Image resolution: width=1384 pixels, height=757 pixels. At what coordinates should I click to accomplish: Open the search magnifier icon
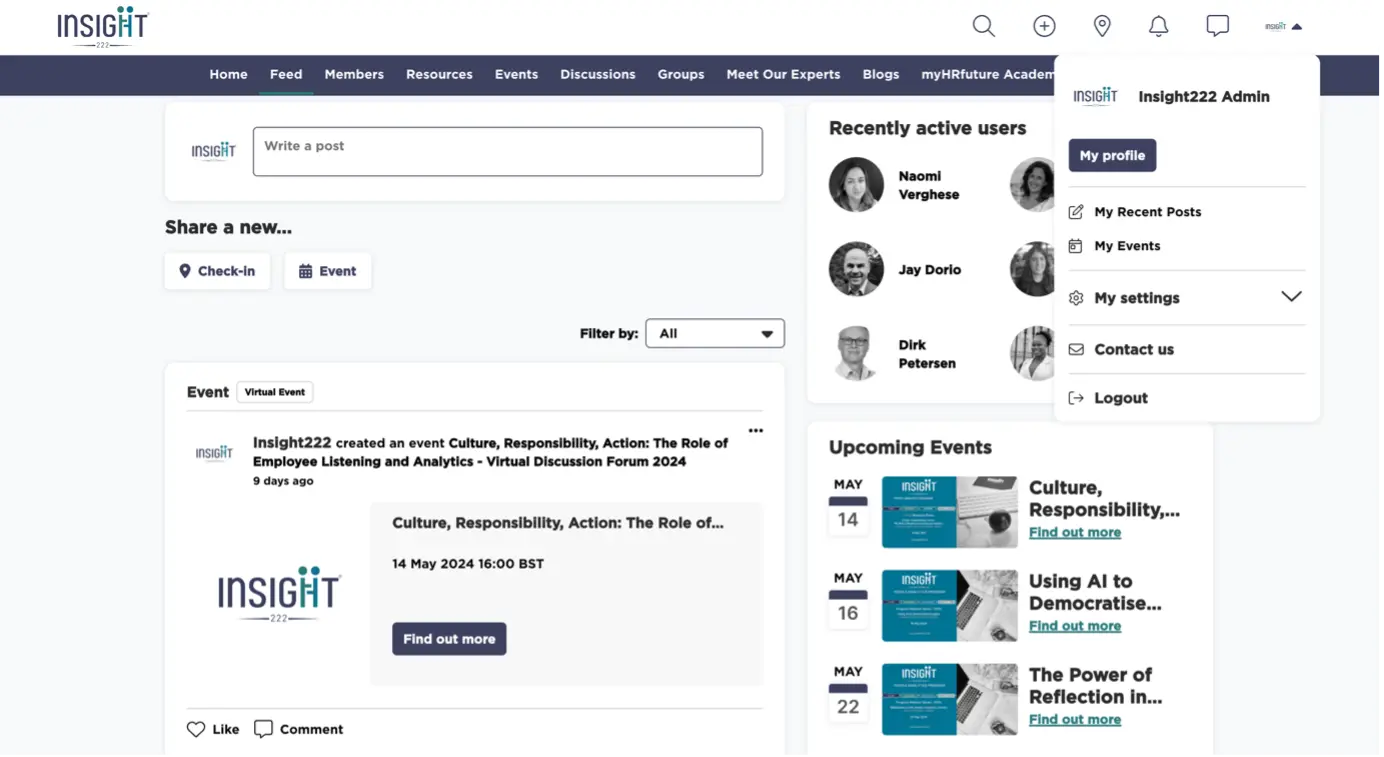pos(984,27)
